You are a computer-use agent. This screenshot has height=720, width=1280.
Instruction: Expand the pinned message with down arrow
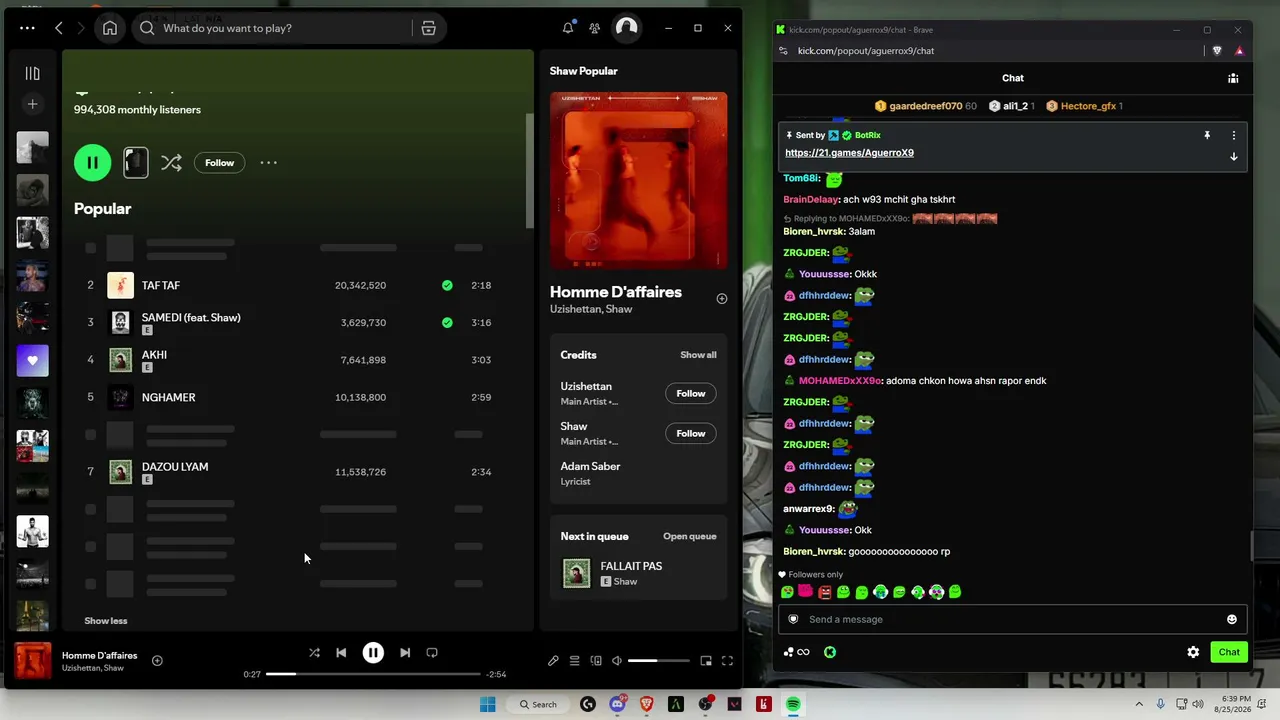[x=1234, y=157]
